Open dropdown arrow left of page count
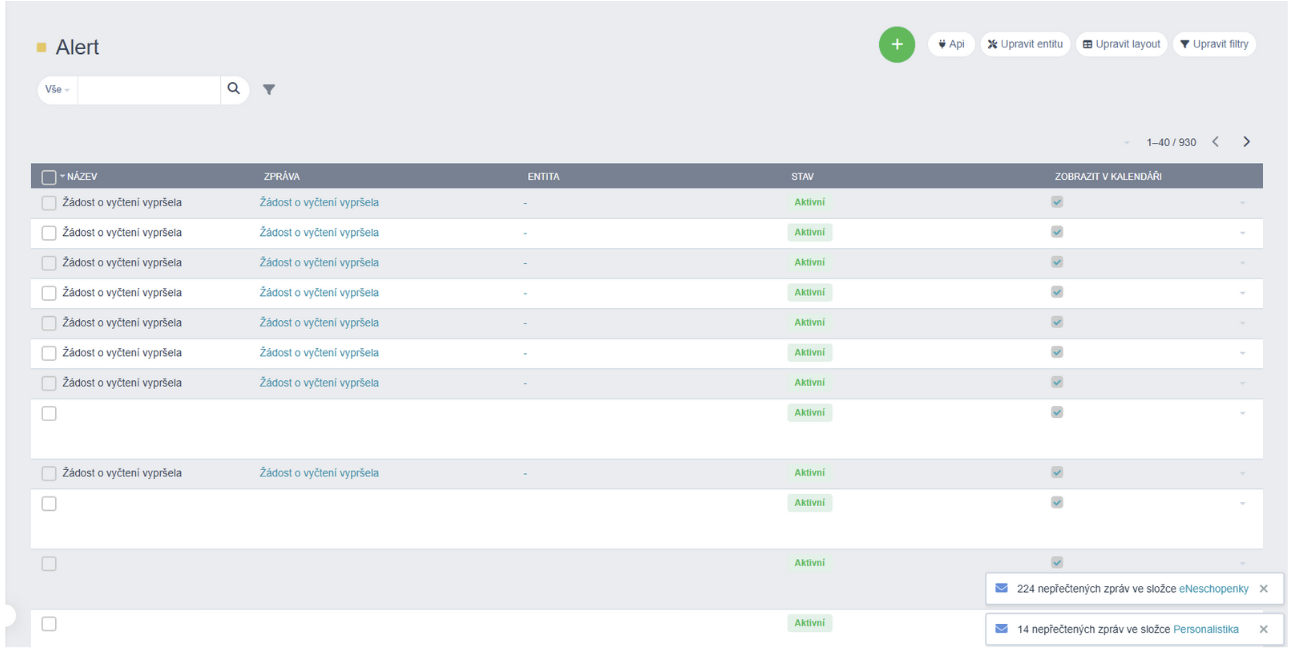1292x653 pixels. (x=1127, y=143)
